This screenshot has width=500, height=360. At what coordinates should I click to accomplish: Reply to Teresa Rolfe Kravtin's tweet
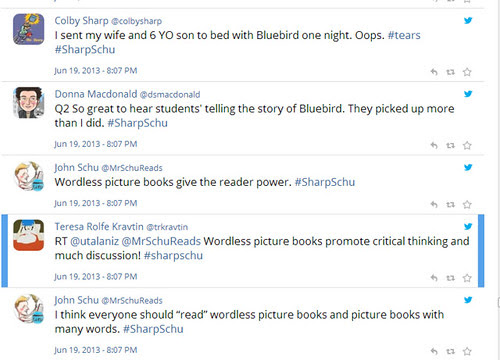click(x=434, y=277)
